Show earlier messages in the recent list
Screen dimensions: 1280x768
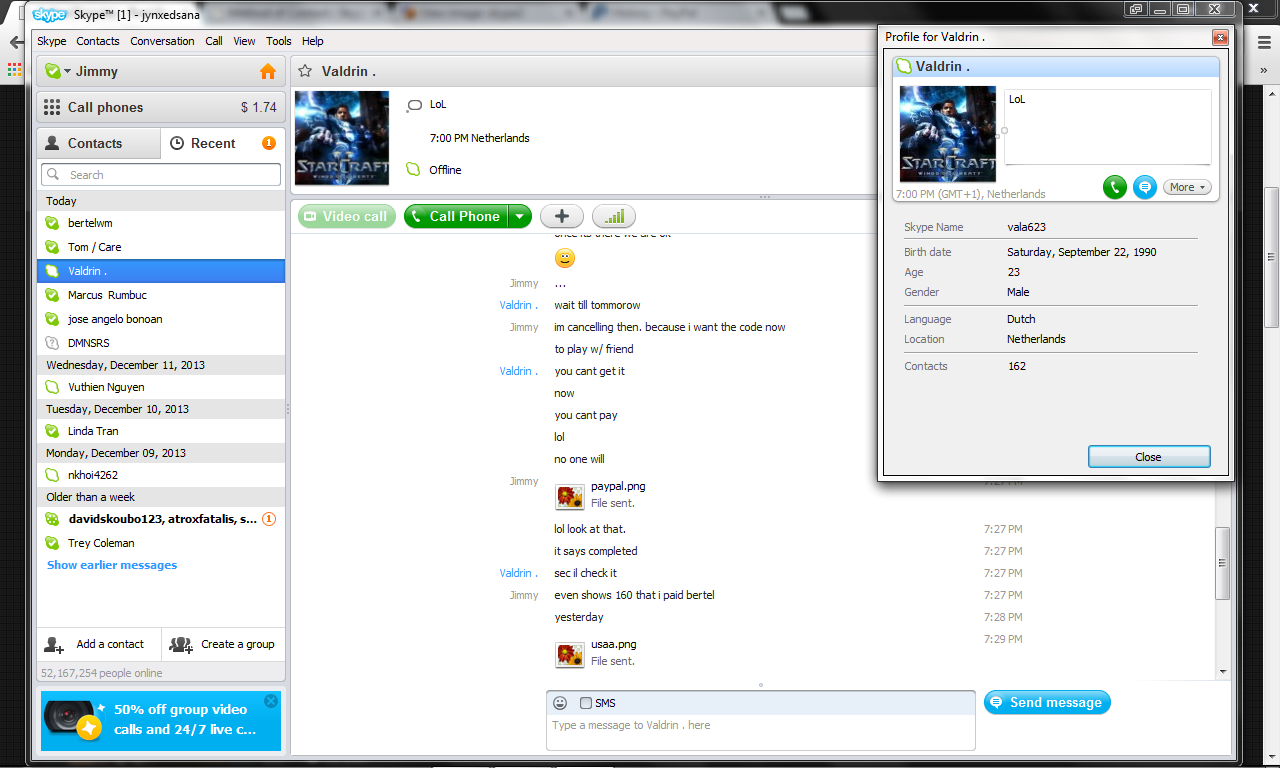click(x=112, y=565)
